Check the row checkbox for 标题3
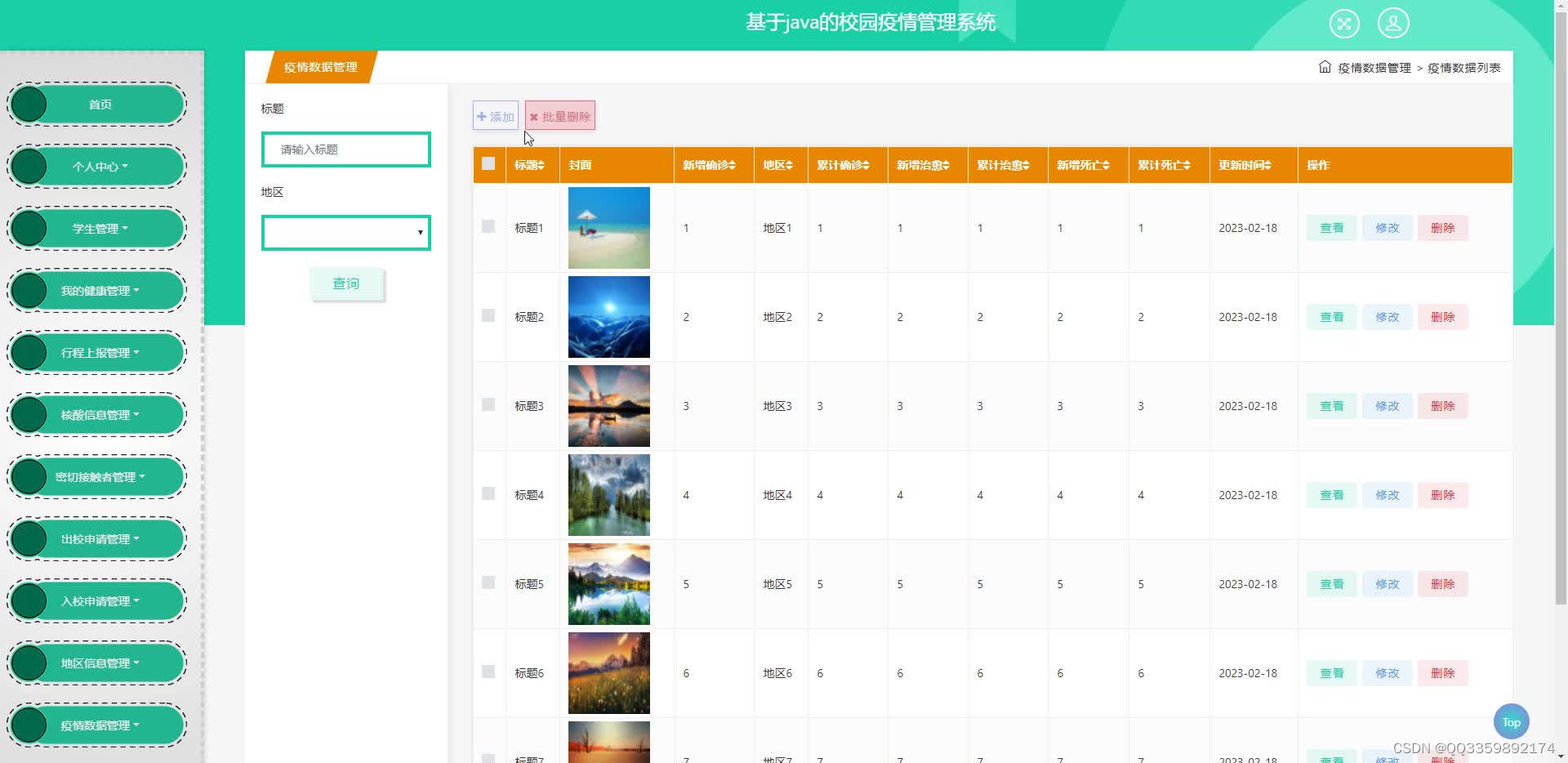Screen dimensions: 1568x763 click(x=488, y=404)
